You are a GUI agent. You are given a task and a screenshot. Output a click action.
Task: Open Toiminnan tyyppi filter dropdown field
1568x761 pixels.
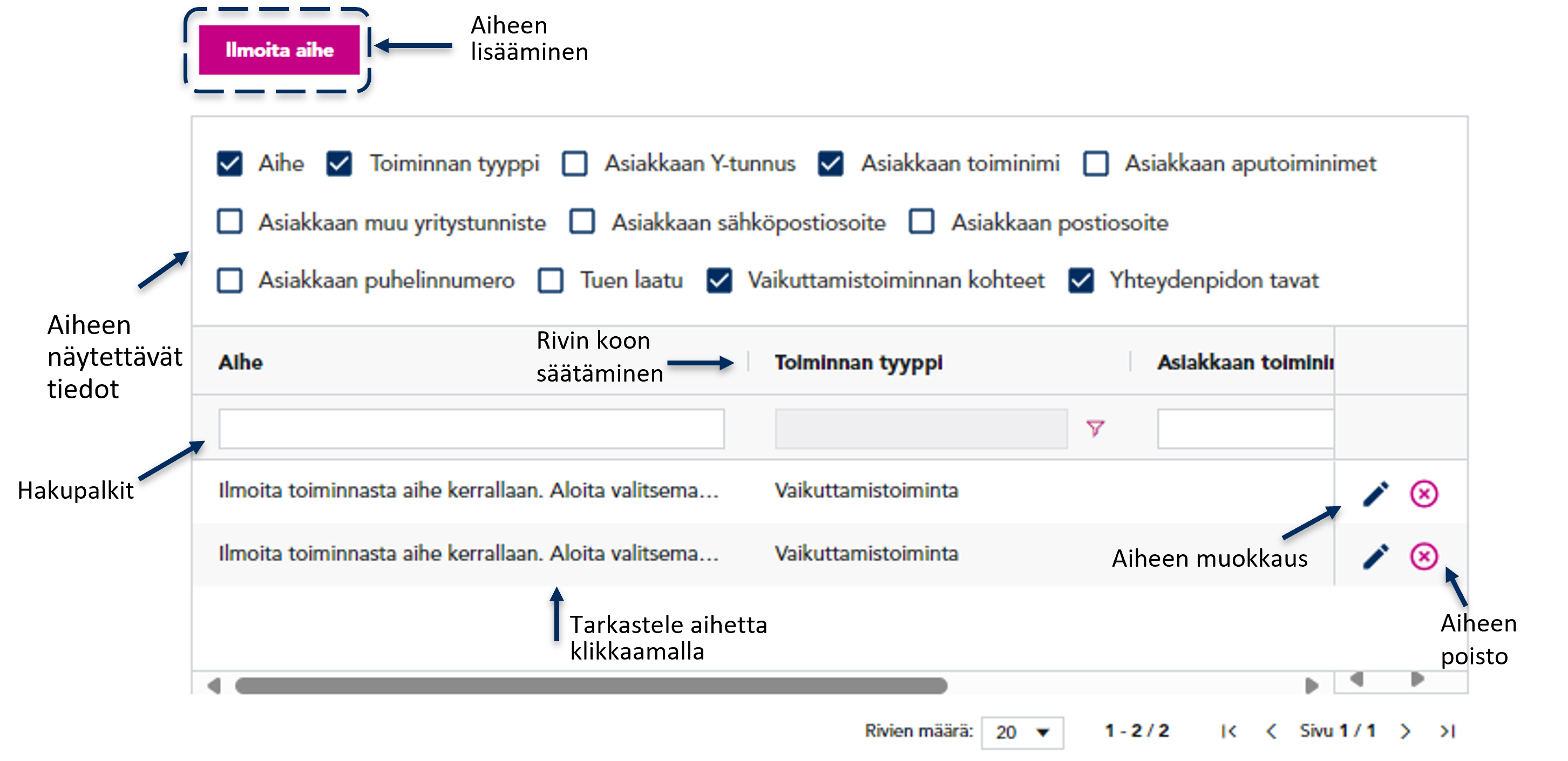pyautogui.click(x=920, y=429)
